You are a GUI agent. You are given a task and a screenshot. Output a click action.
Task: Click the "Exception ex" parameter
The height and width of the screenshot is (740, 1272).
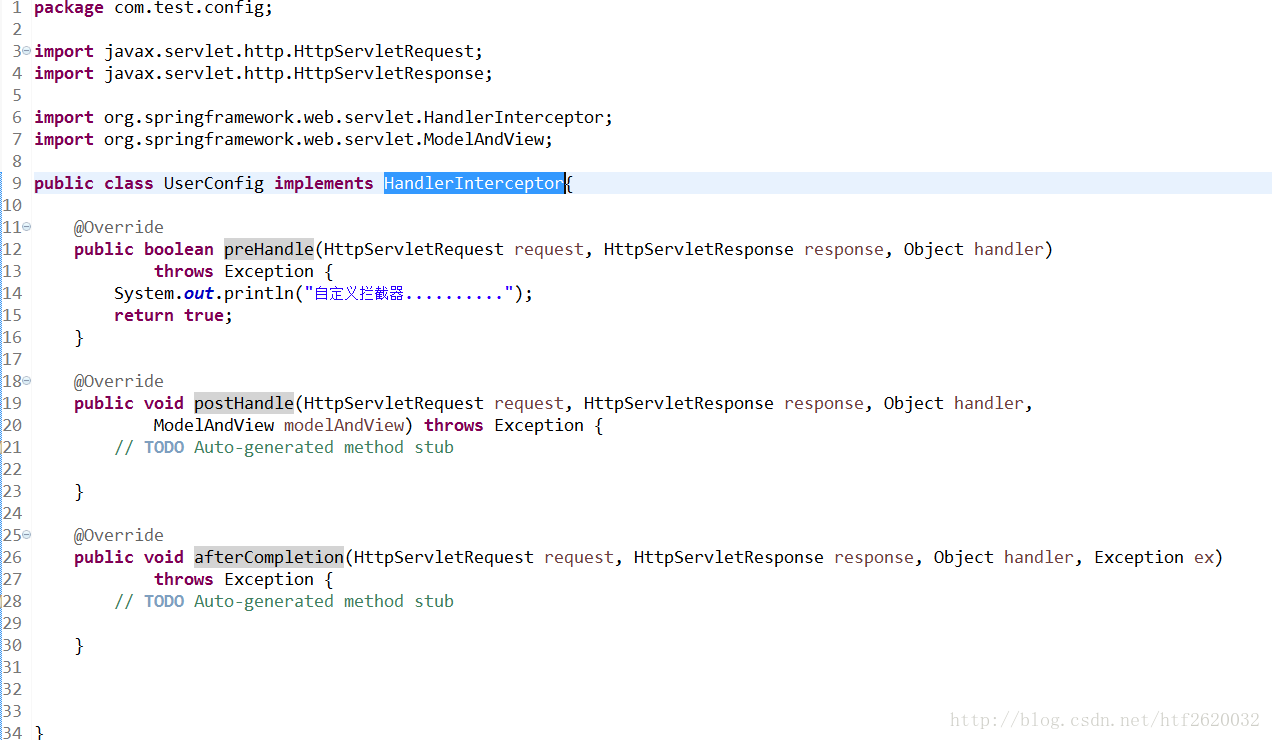click(1154, 557)
